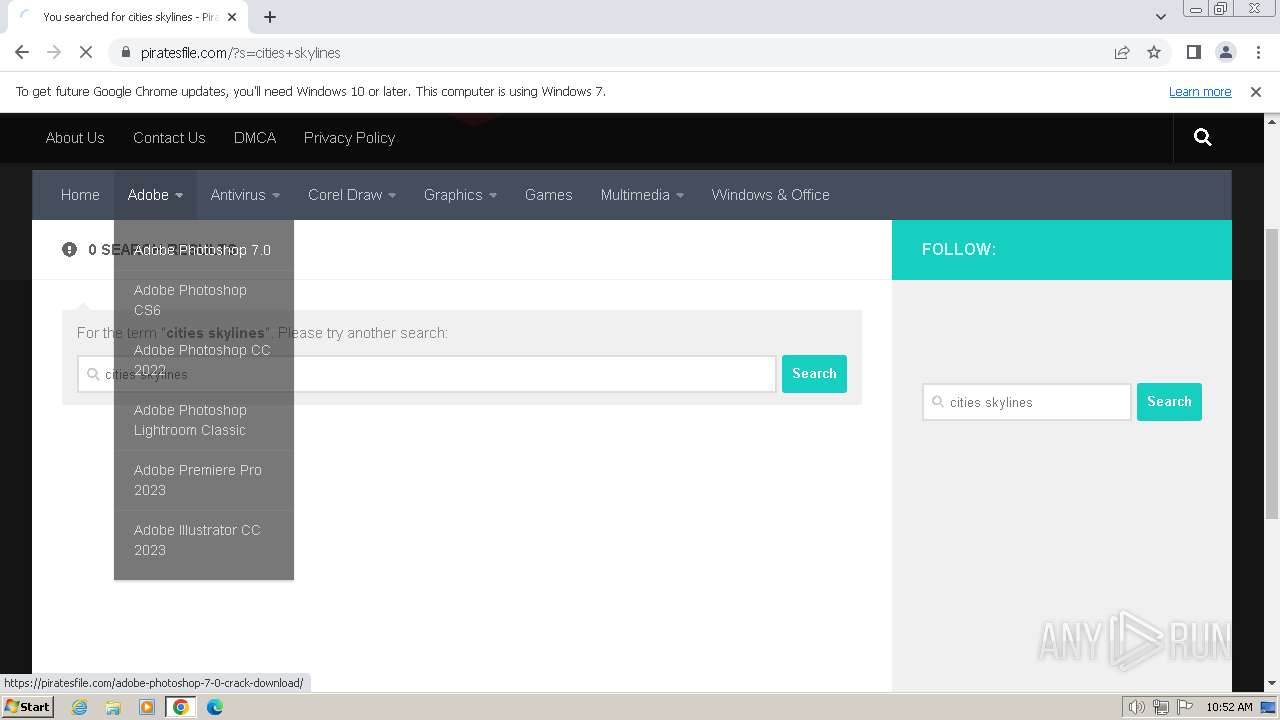Expand the Graphics menu
Viewport: 1280px width, 720px height.
point(460,195)
